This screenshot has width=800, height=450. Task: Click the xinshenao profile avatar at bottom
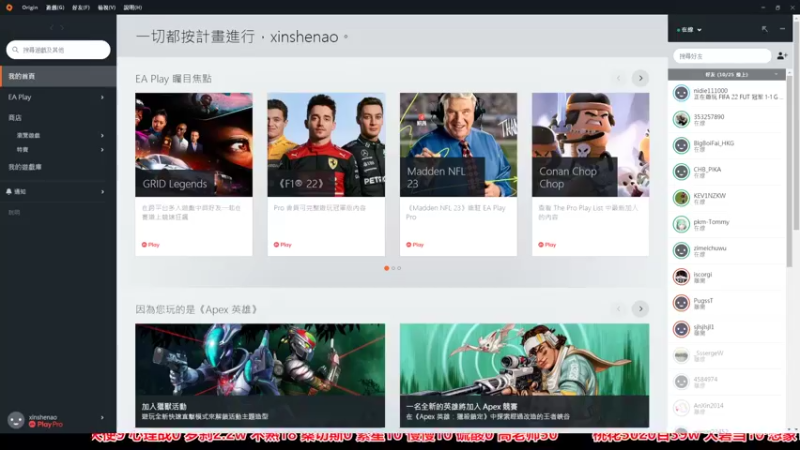tap(16, 420)
